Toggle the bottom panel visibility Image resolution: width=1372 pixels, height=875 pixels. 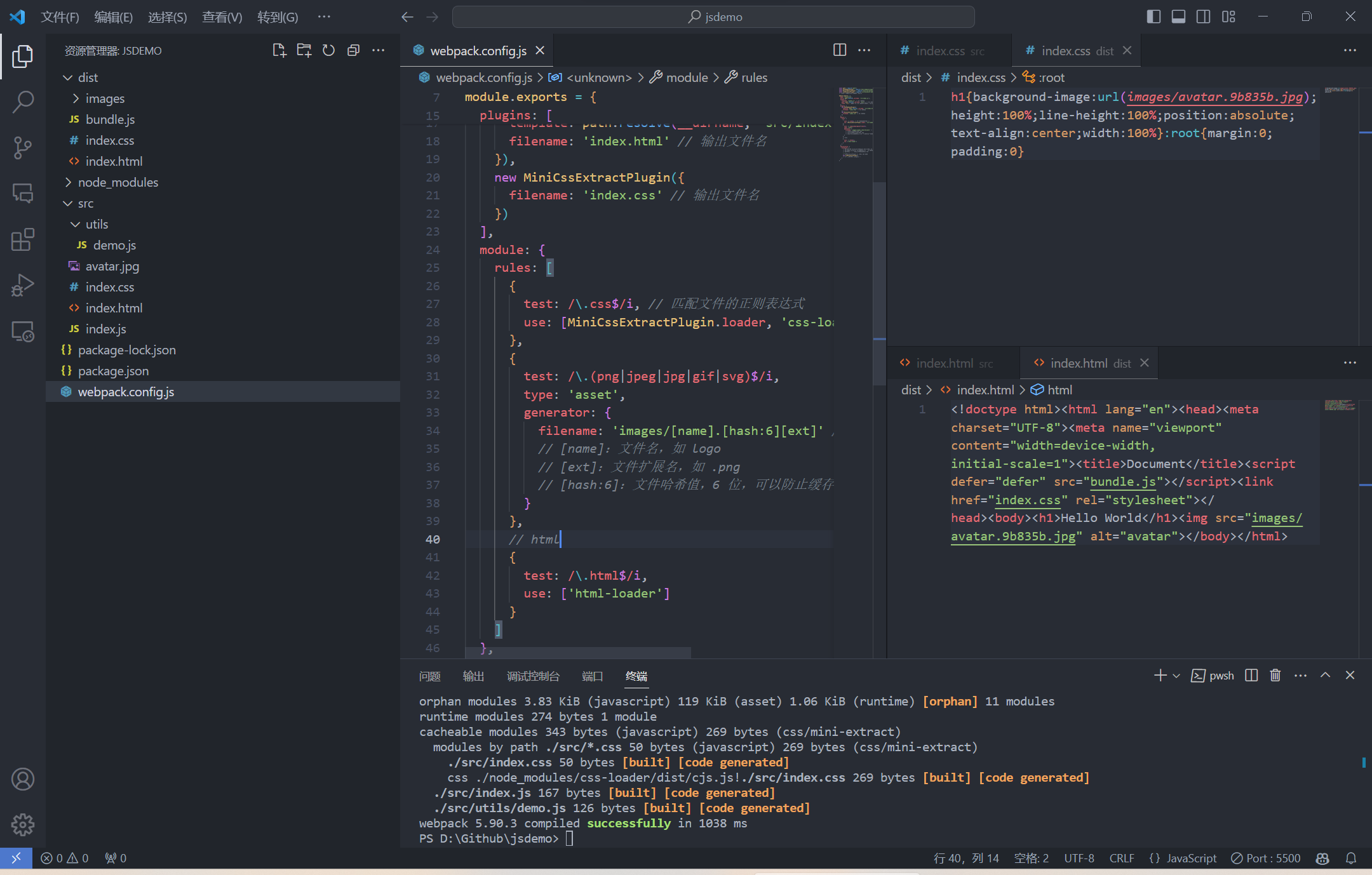[1178, 17]
